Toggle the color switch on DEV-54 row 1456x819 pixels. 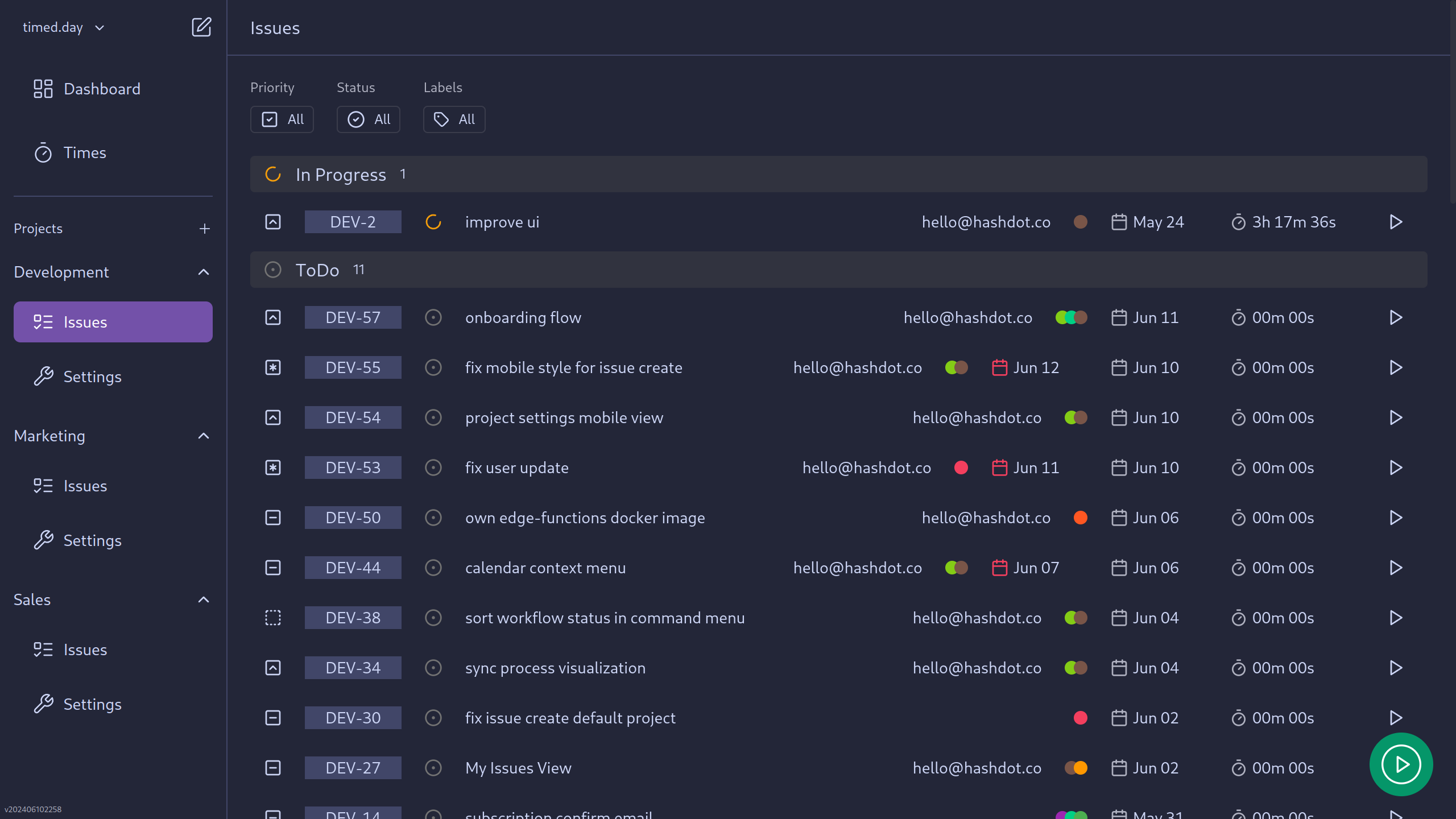[x=1075, y=417]
